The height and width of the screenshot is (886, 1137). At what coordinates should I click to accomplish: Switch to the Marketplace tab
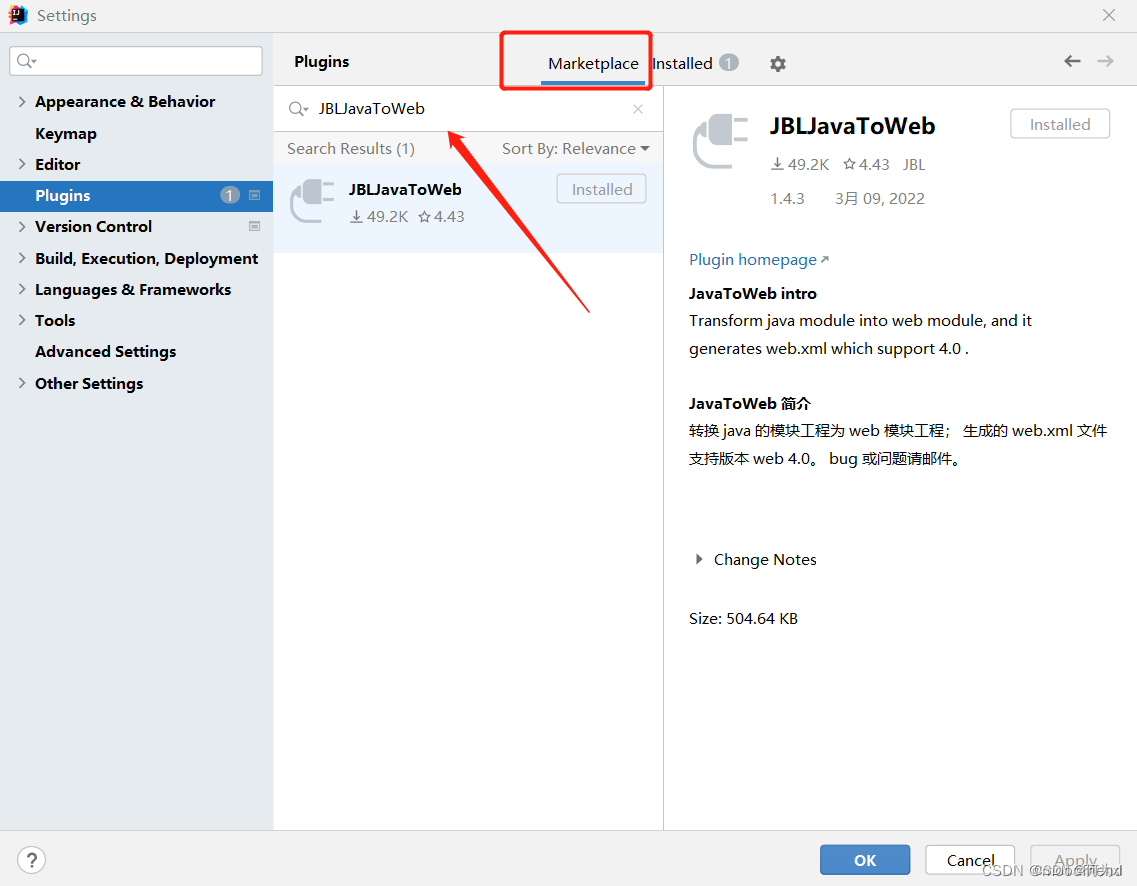click(x=592, y=64)
